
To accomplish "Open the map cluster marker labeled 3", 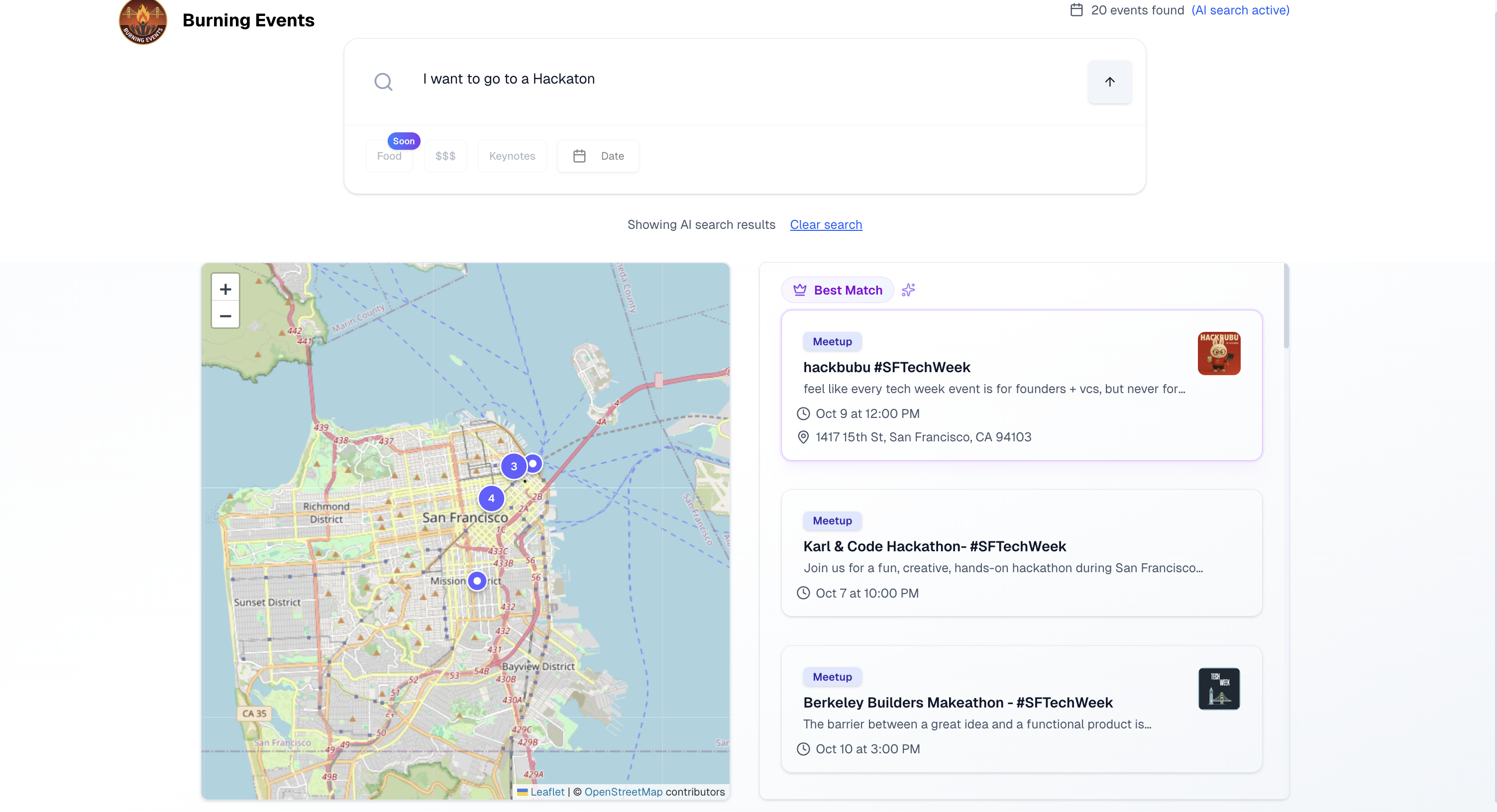I will [x=513, y=466].
